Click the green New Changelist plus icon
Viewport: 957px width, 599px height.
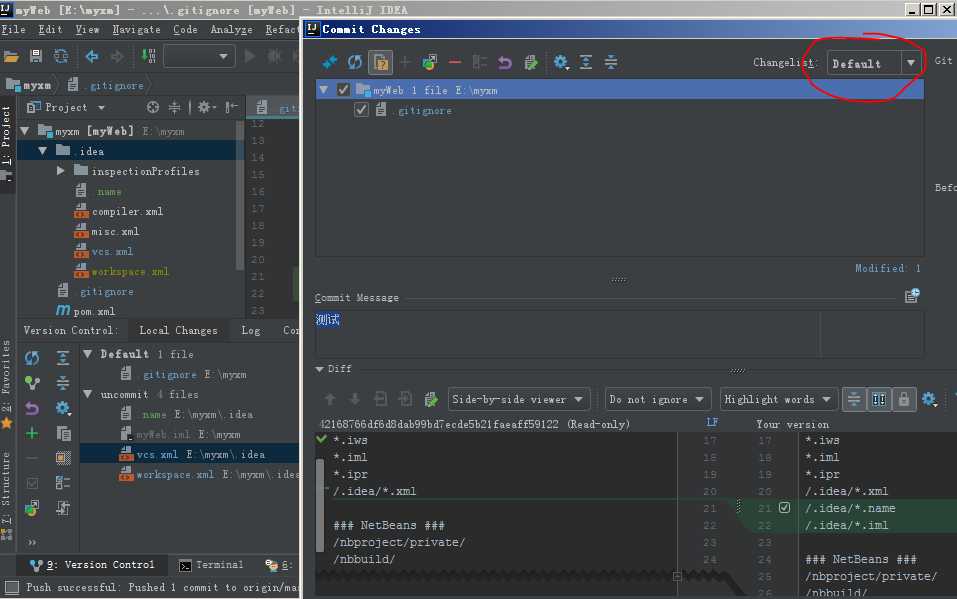(32, 433)
